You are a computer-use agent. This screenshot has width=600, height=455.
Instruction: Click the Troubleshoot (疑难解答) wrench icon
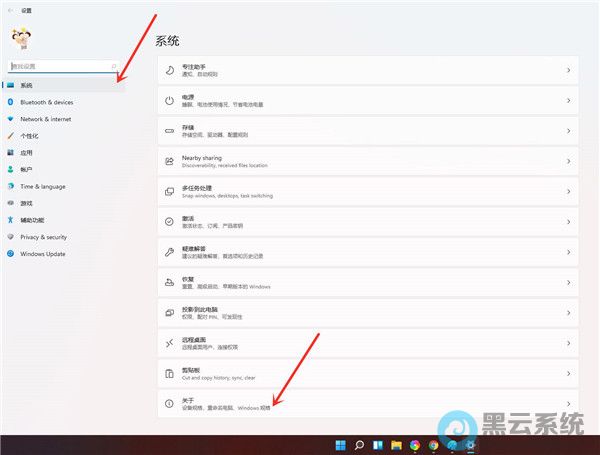coord(169,252)
